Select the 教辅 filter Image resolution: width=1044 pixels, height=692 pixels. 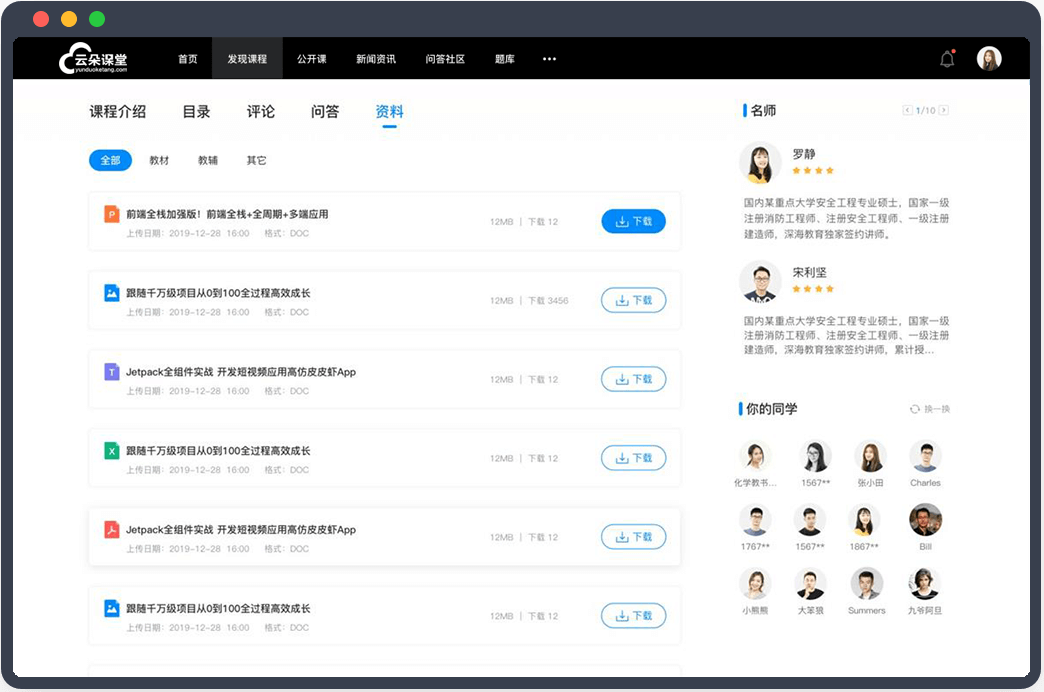[x=208, y=161]
